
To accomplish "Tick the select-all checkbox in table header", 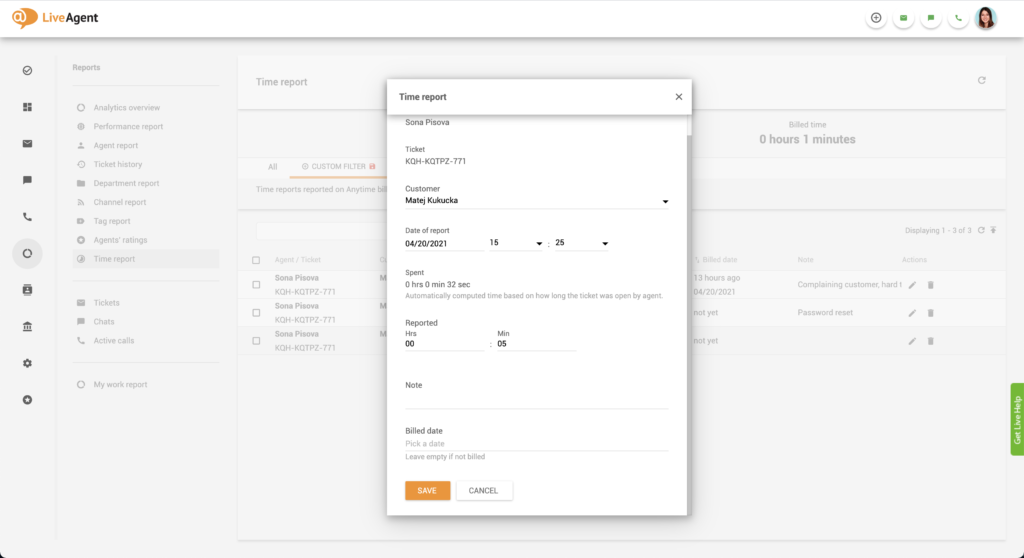I will click(x=256, y=260).
